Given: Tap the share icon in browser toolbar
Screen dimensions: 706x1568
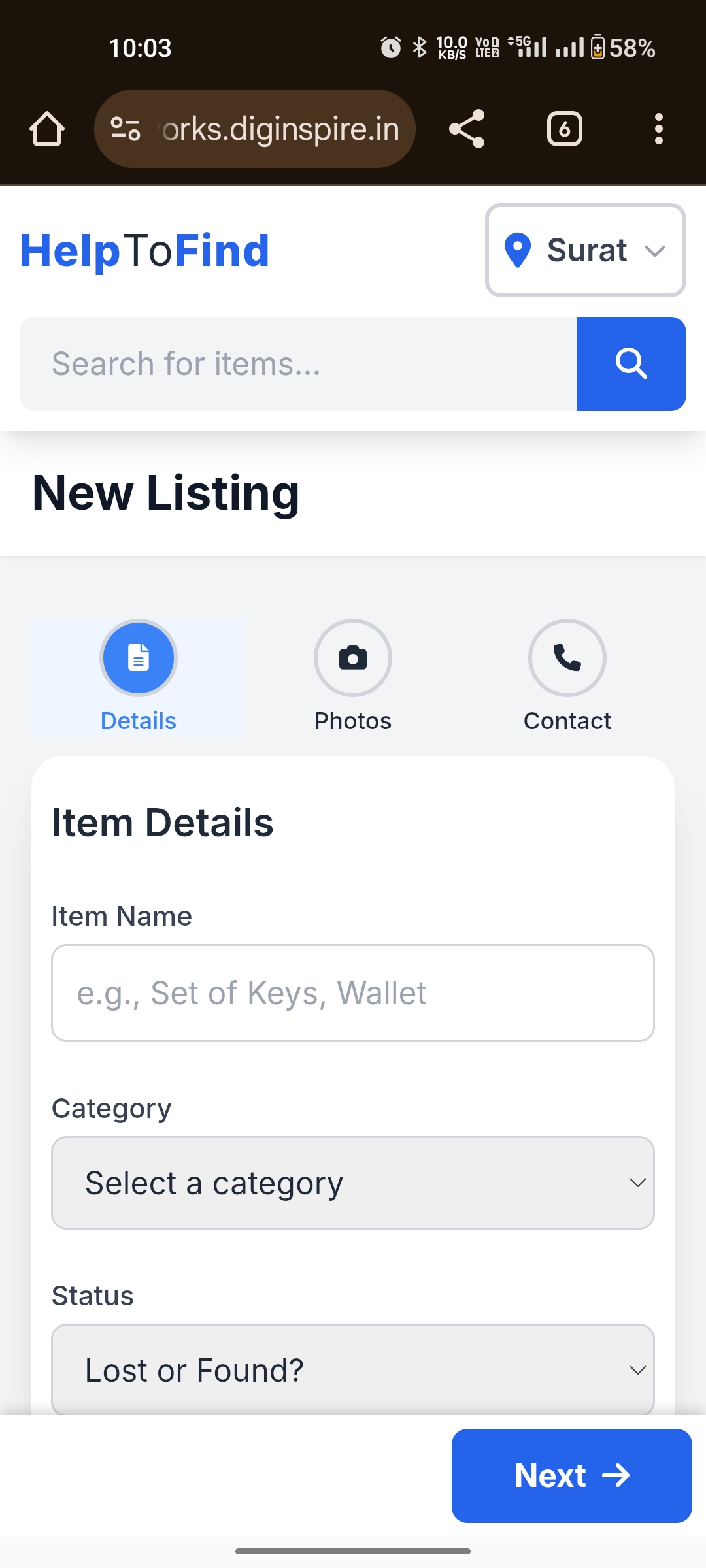Looking at the screenshot, I should pyautogui.click(x=467, y=129).
